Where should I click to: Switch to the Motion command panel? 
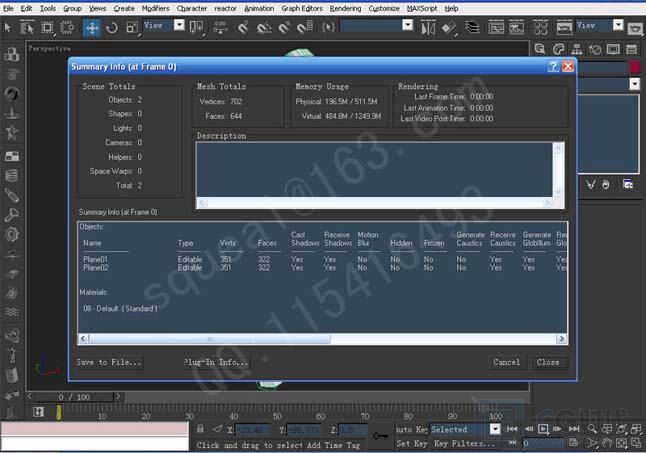[595, 49]
